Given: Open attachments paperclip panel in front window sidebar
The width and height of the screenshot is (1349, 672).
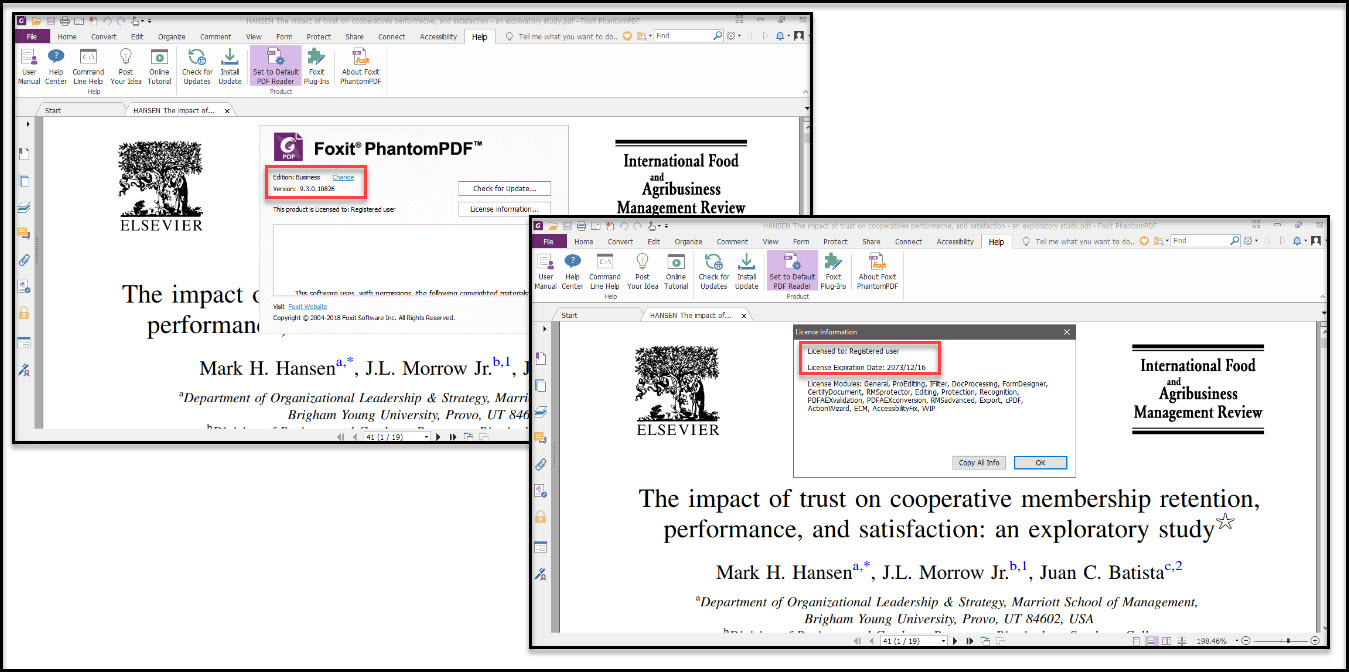Looking at the screenshot, I should point(541,464).
